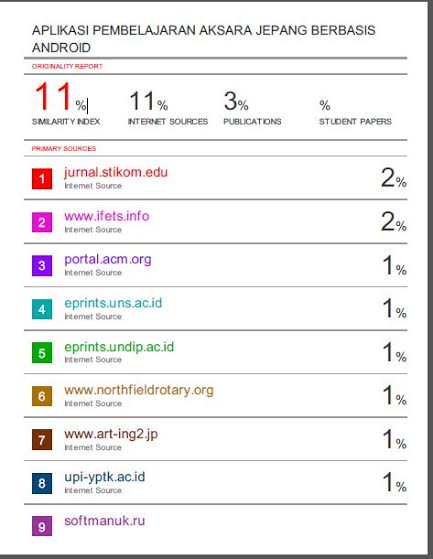Open the softmanuk.ru source link
This screenshot has width=433, height=559.
(x=104, y=521)
